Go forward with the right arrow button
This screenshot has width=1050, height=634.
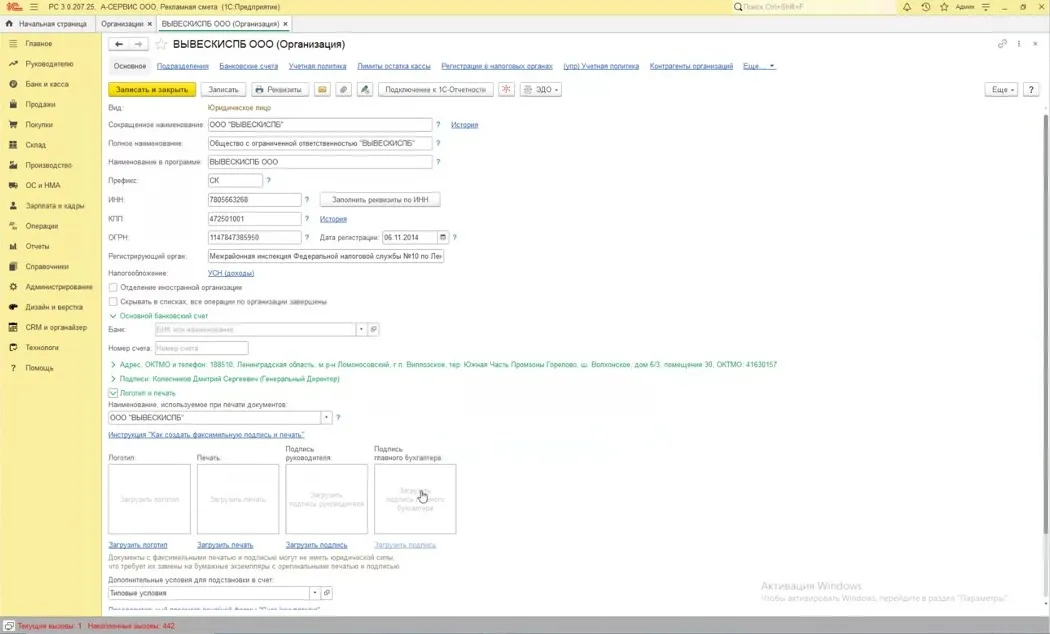coord(138,44)
